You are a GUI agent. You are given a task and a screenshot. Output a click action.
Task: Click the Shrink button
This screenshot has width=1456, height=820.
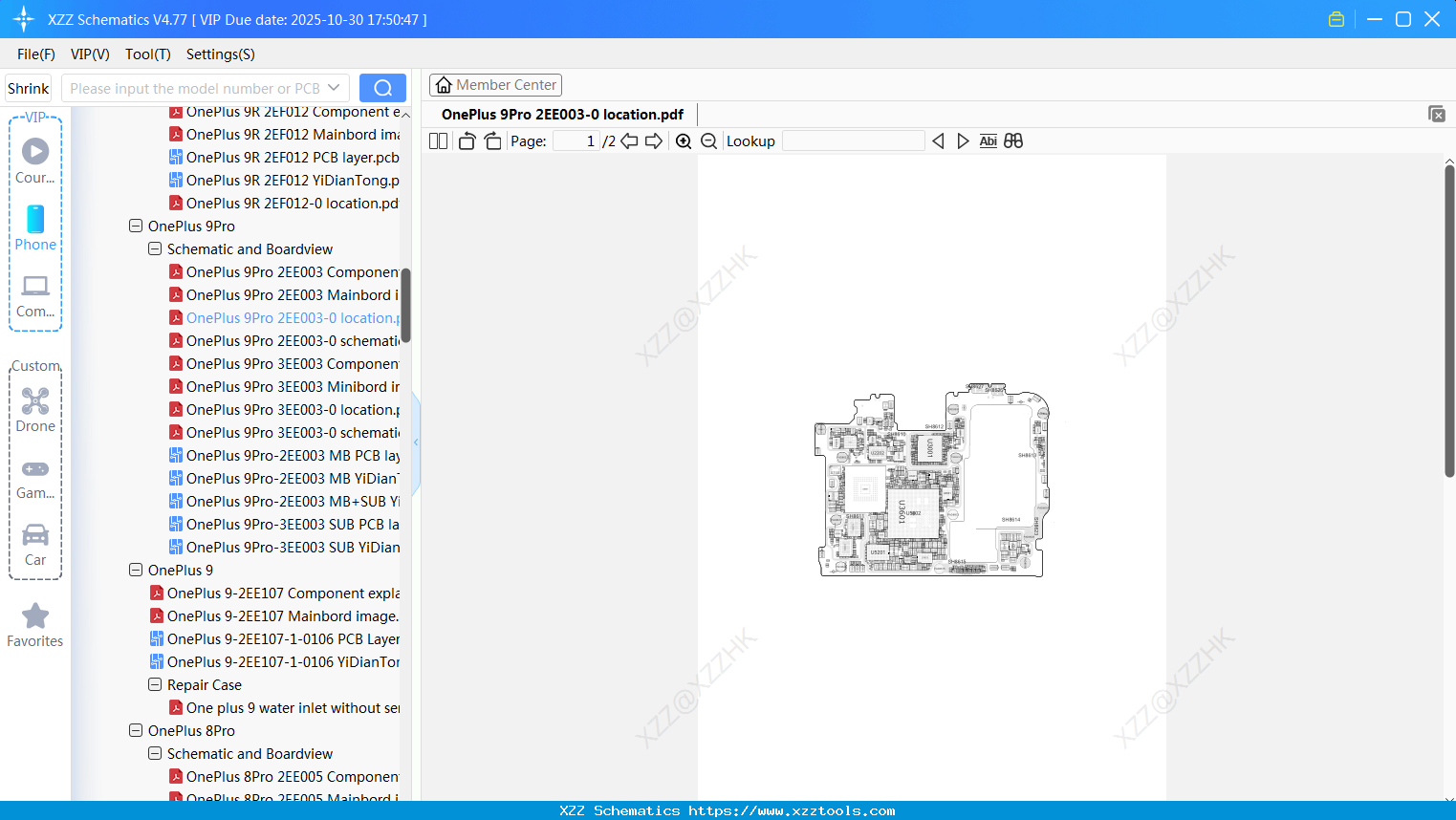click(x=29, y=88)
